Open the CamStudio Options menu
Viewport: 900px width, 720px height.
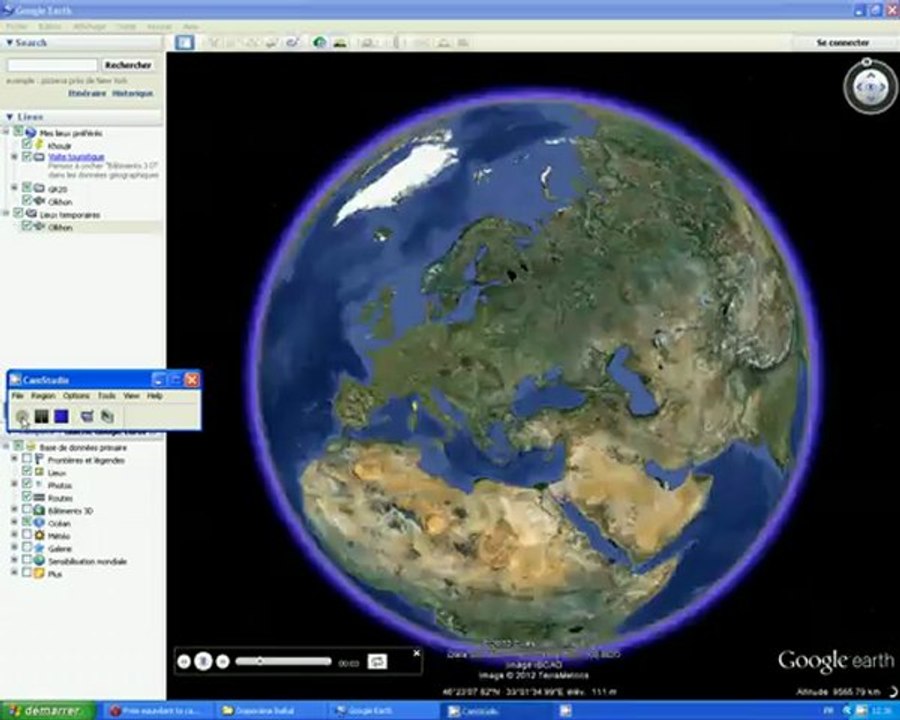pyautogui.click(x=76, y=396)
